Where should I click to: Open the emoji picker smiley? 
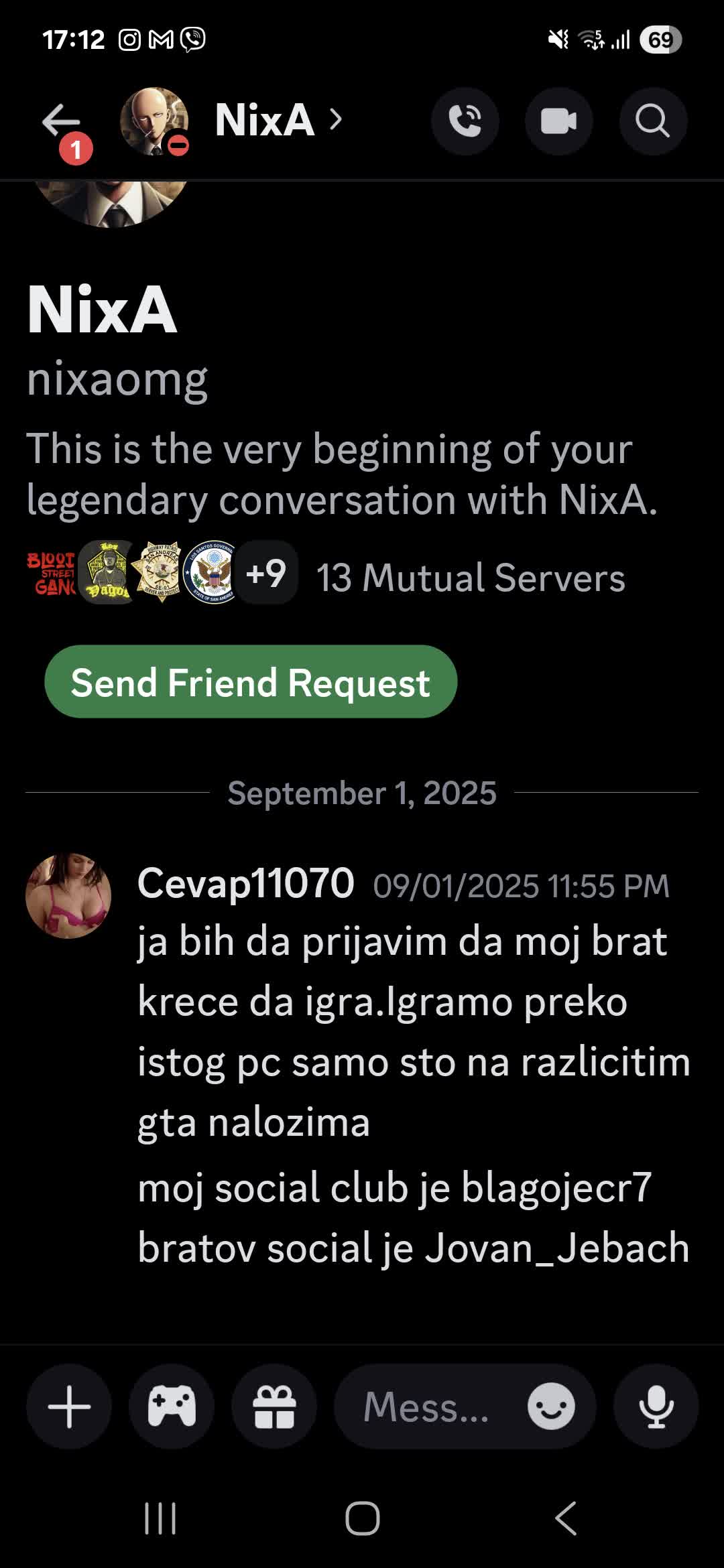551,1407
